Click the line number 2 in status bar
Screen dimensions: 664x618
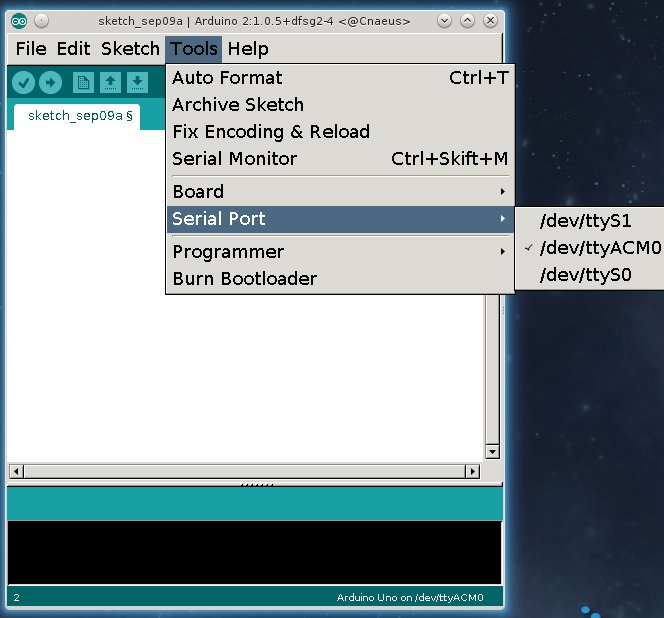pos(17,598)
